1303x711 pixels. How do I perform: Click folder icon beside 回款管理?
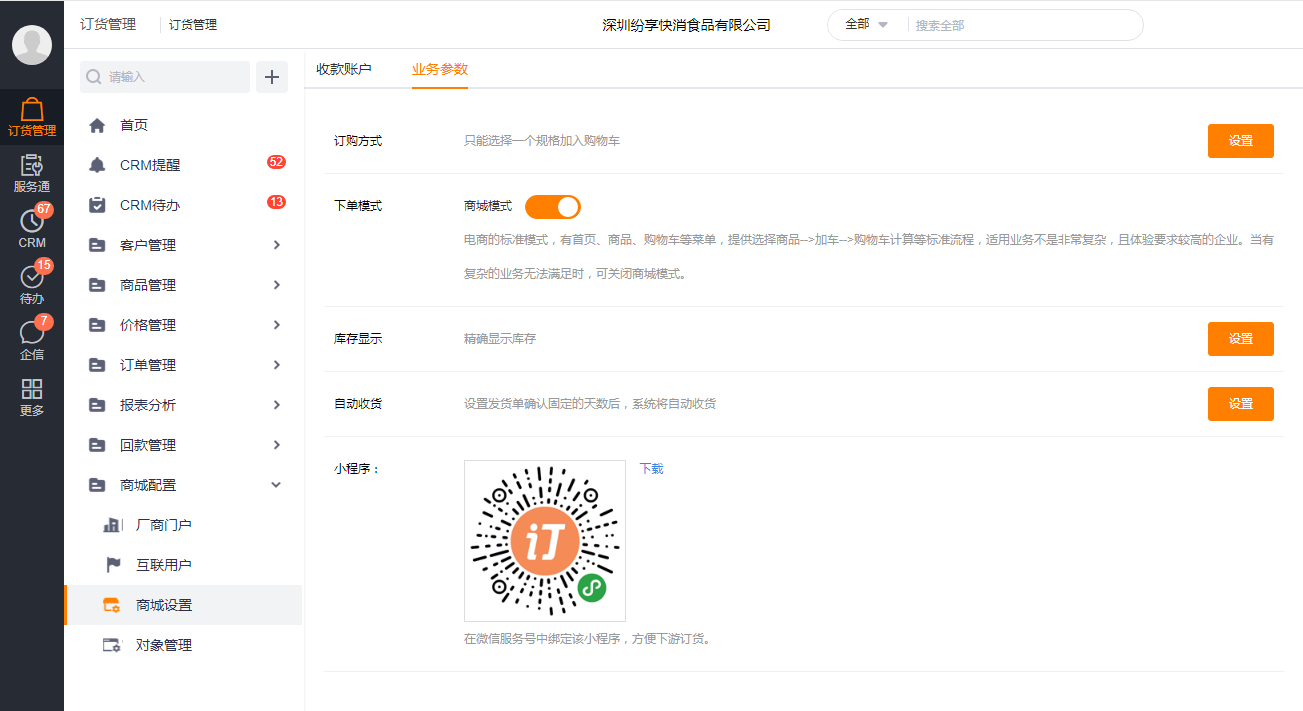97,445
